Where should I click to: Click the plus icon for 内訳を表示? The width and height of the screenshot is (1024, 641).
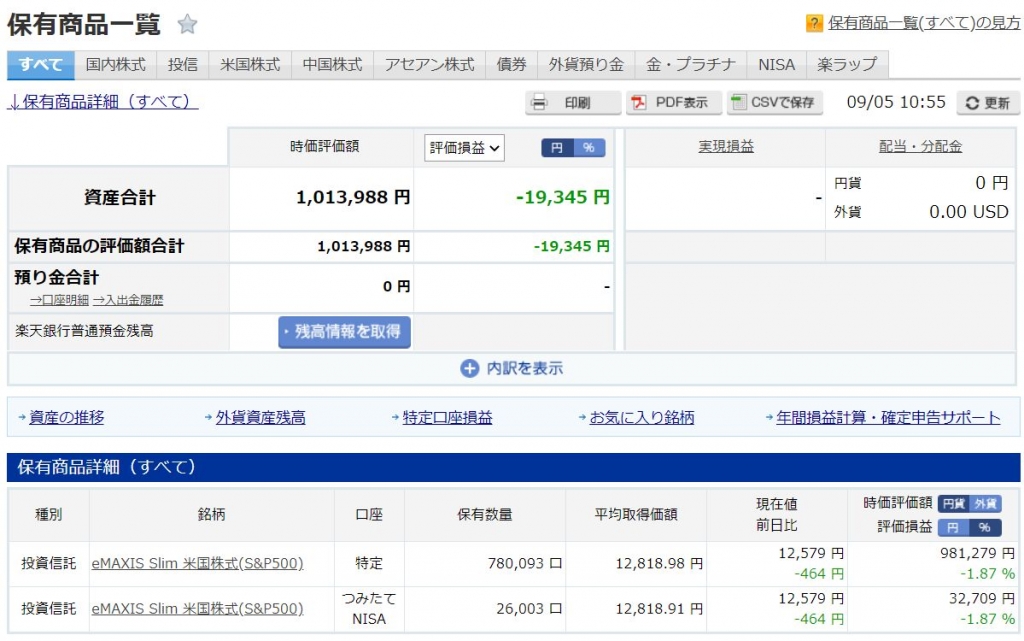click(x=470, y=368)
